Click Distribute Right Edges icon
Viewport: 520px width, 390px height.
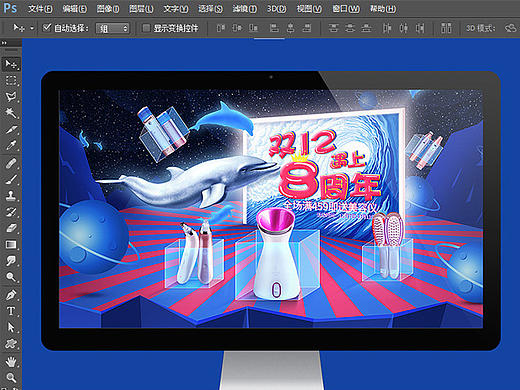coord(420,28)
